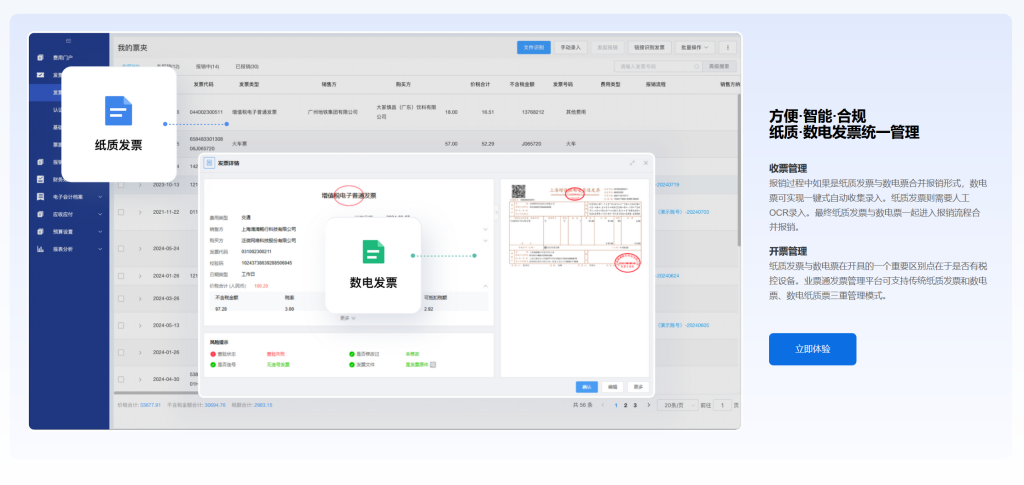This screenshot has width=1024, height=485.
Task: Click the blue 文件识别 button
Action: tap(533, 47)
